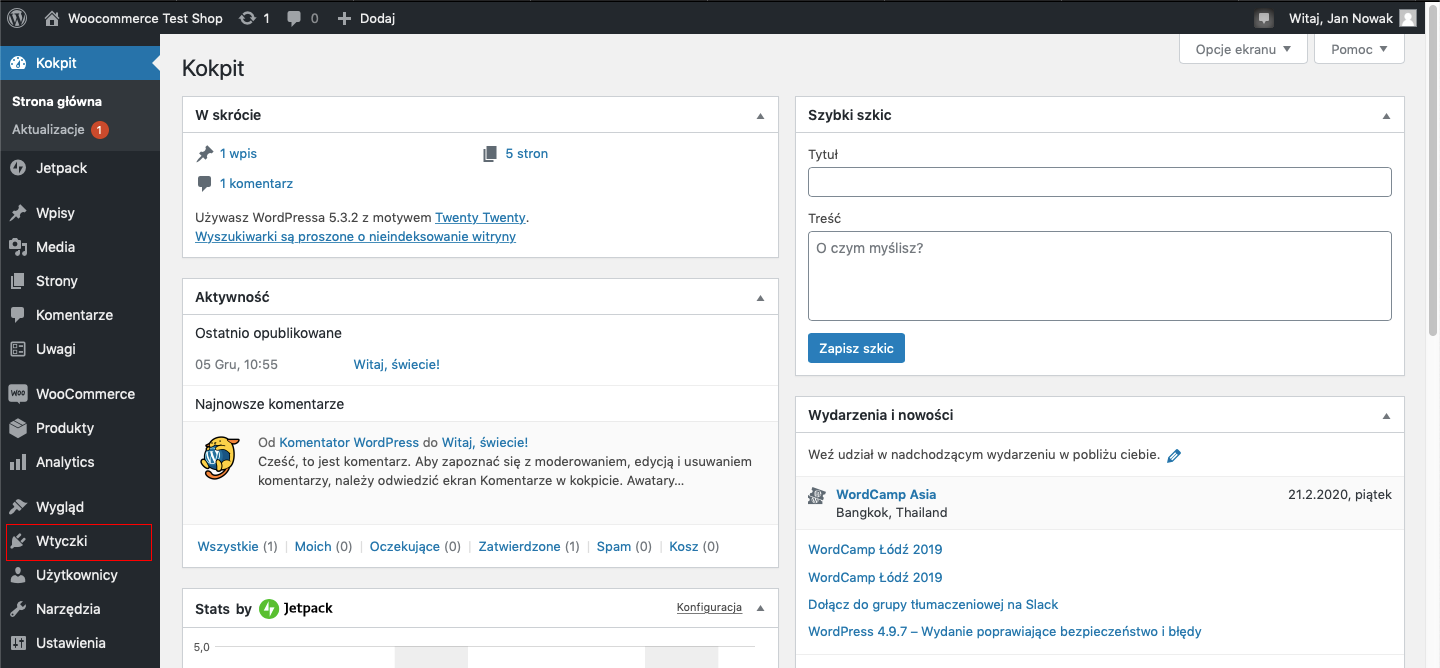This screenshot has height=668, width=1440.
Task: Click the pencil edit location icon
Action: [x=1174, y=455]
